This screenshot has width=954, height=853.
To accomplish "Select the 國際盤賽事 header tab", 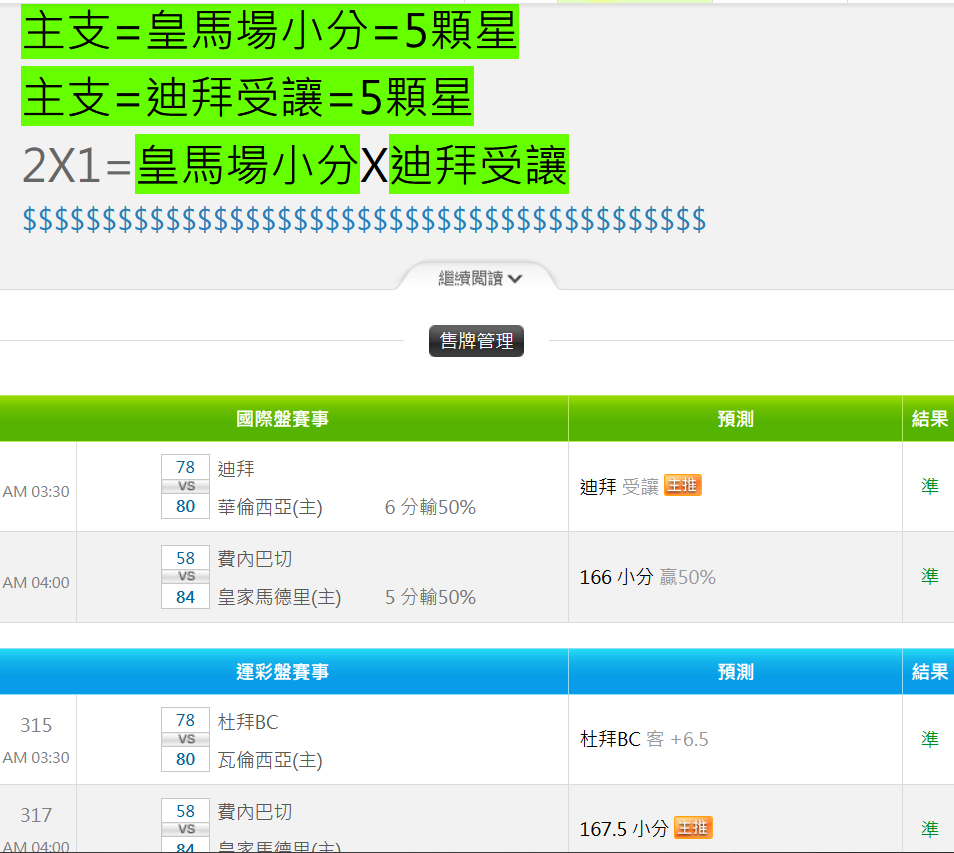I will coord(283,419).
